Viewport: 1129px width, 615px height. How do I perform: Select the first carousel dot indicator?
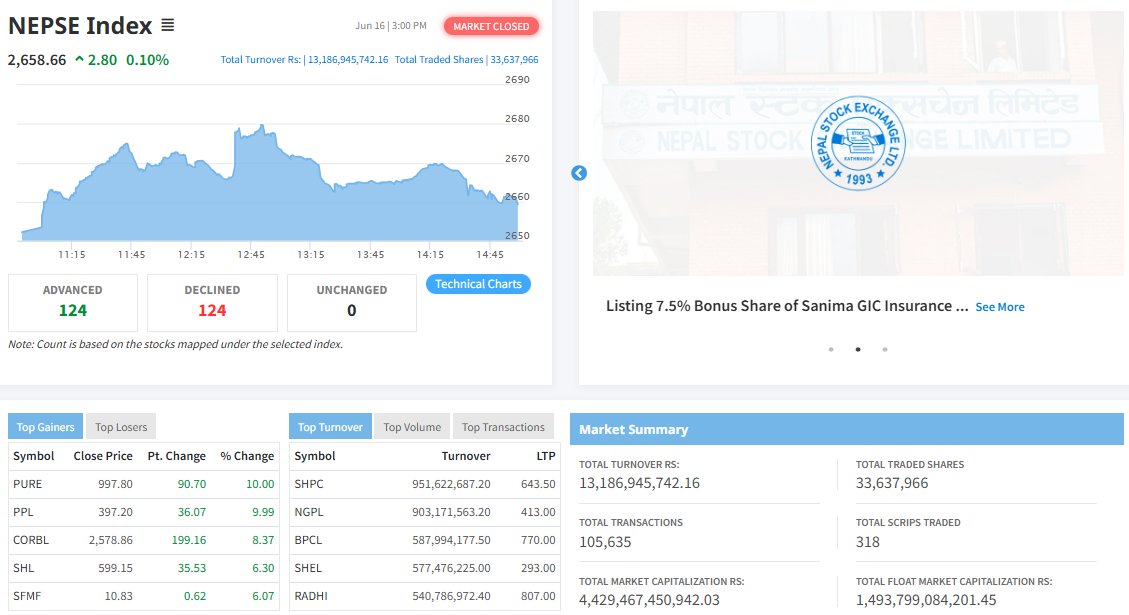pos(831,350)
